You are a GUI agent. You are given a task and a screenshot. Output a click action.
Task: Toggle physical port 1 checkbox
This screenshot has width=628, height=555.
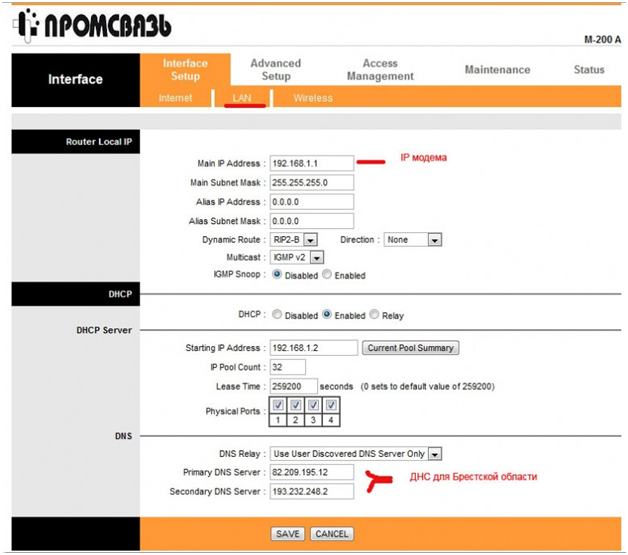coord(279,406)
